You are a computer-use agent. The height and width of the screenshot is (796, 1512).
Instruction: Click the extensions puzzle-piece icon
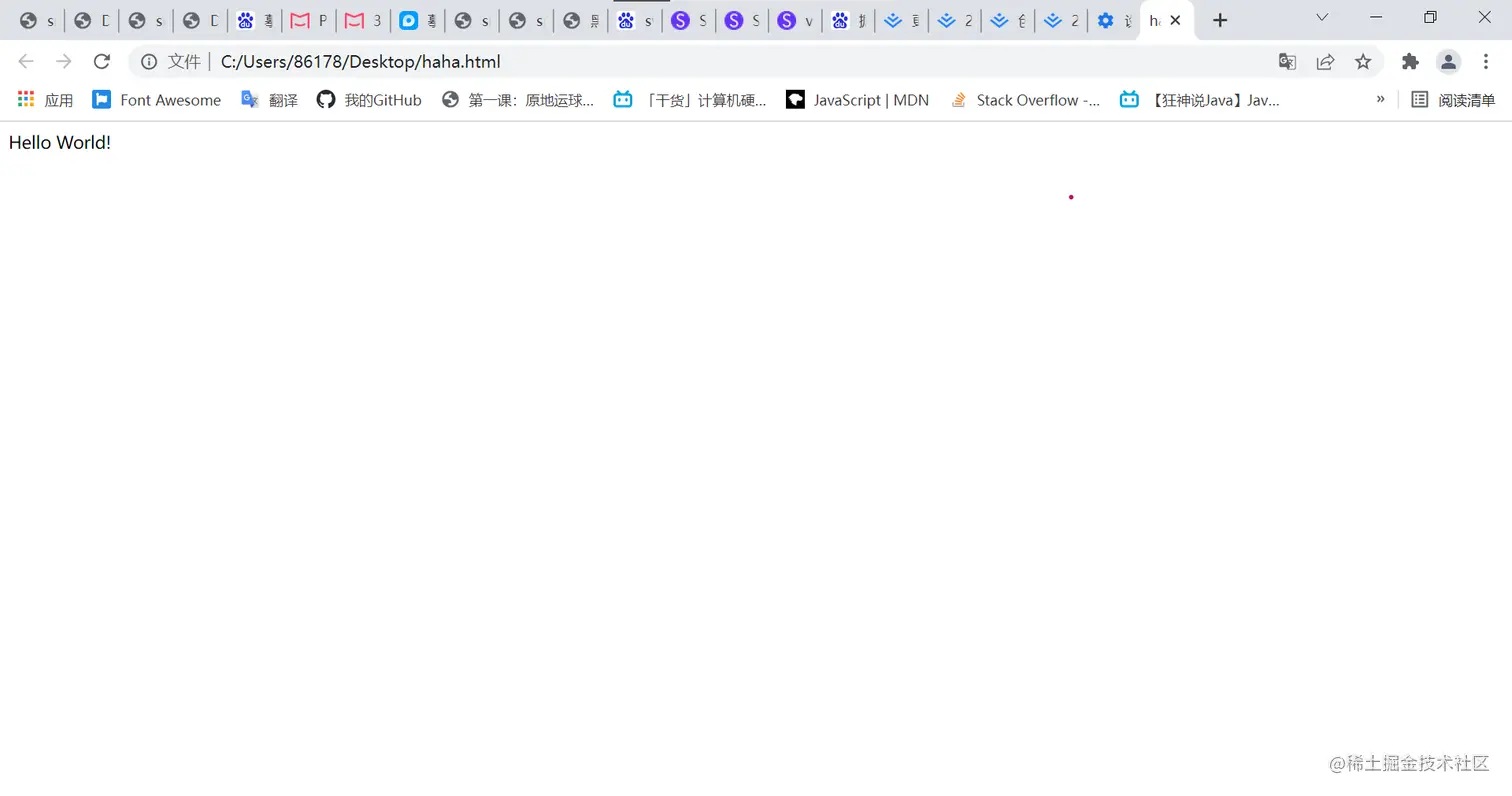(1410, 61)
